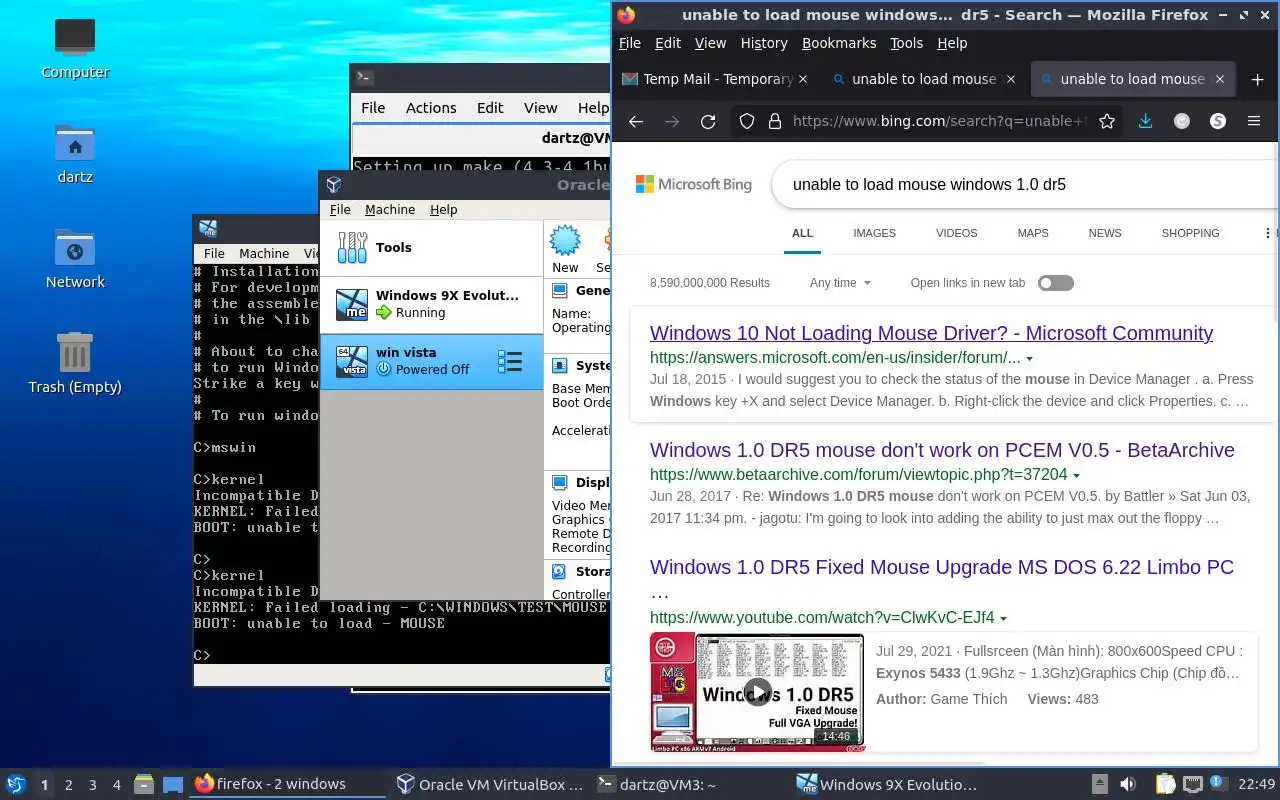The height and width of the screenshot is (800, 1280).
Task: Select the IMAGES search tab on Bing
Action: pyautogui.click(x=874, y=233)
